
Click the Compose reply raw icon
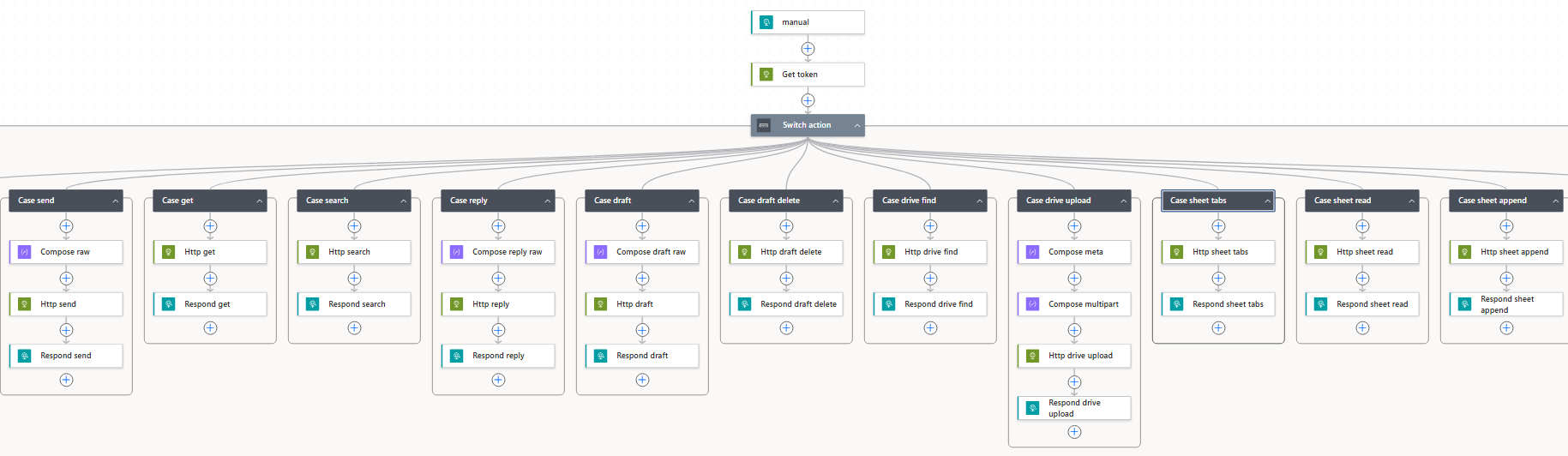pos(457,252)
